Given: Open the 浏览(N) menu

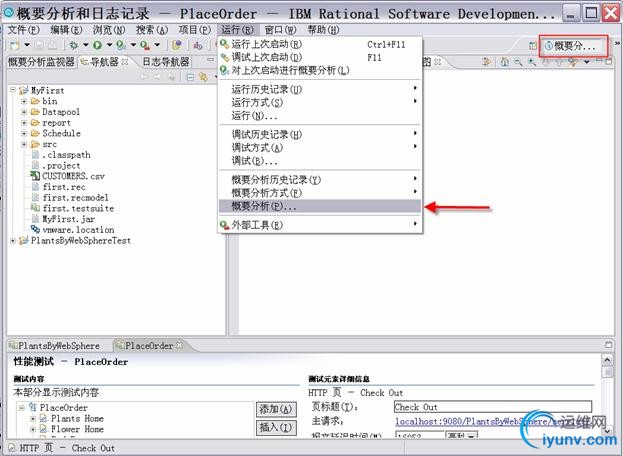Looking at the screenshot, I should coord(109,30).
